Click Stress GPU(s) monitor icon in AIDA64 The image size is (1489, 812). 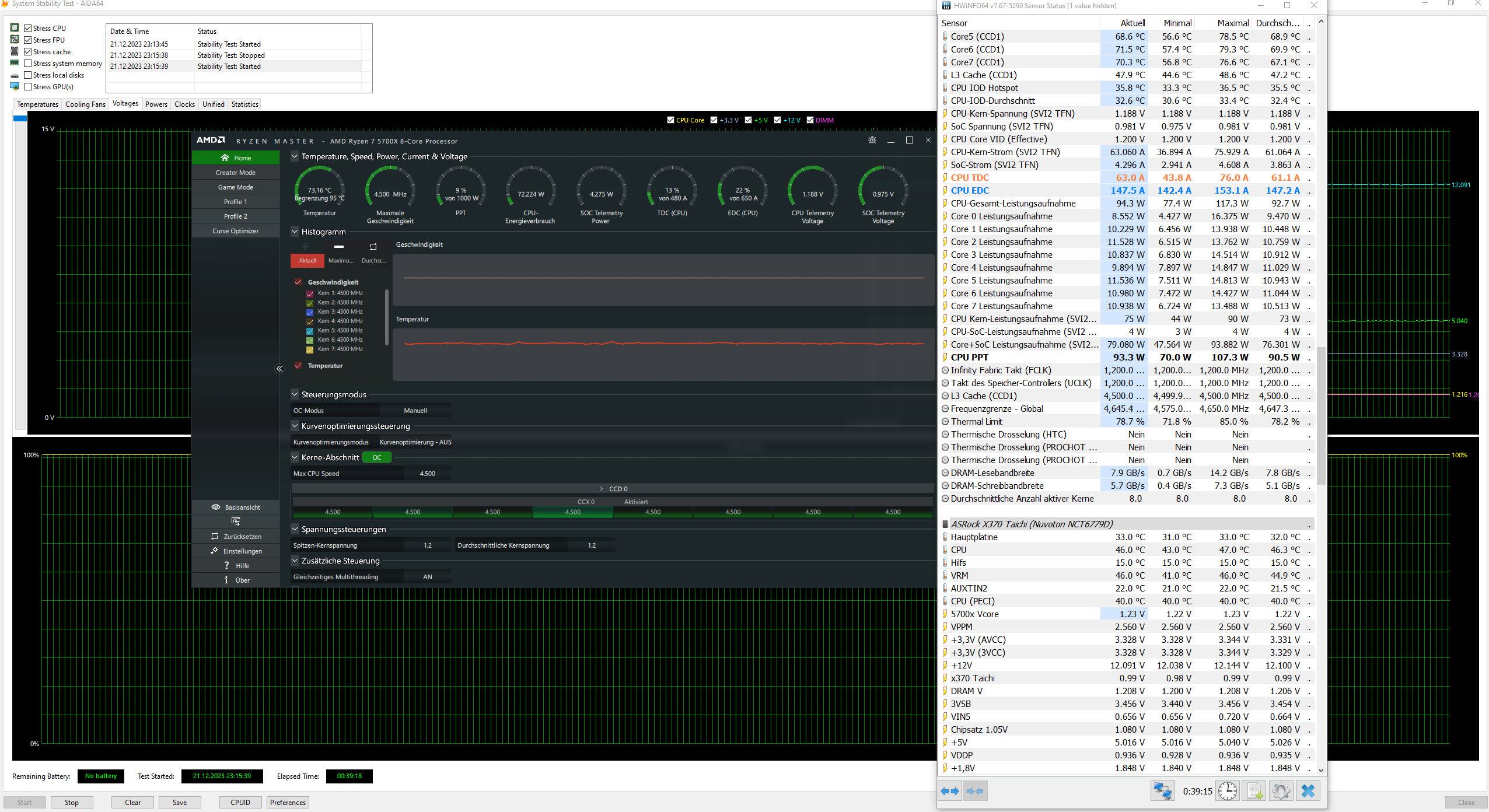(15, 86)
